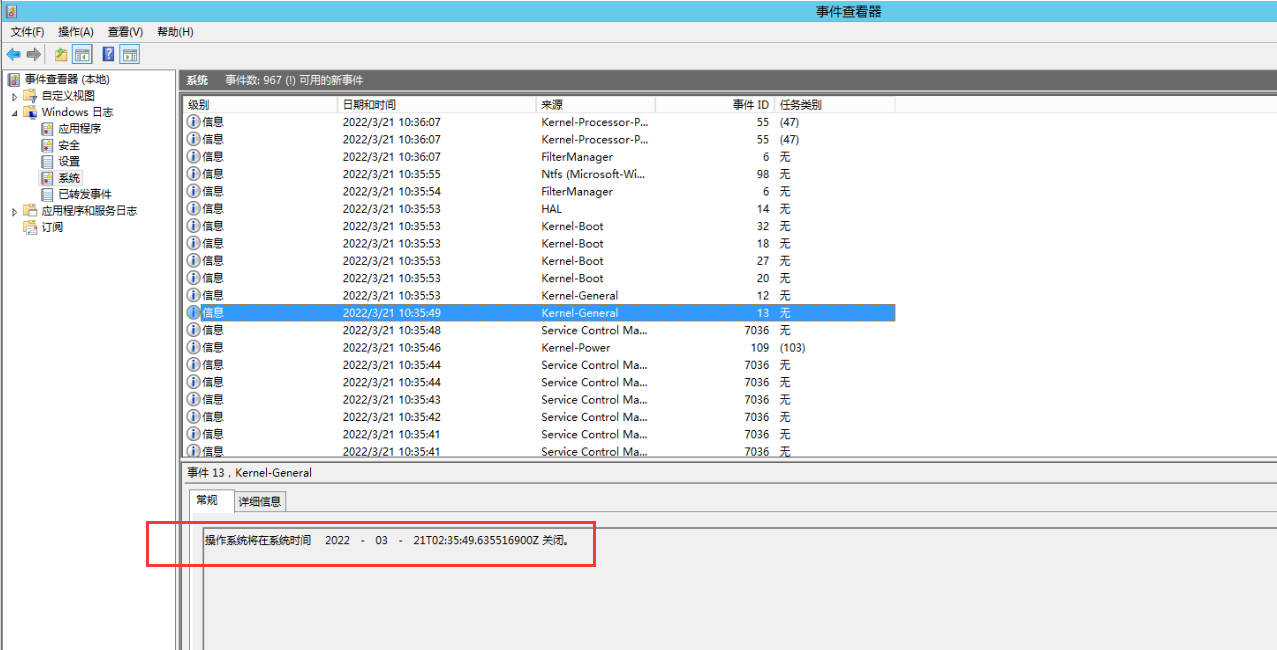Select the 订阅 node in the tree

[x=52, y=227]
